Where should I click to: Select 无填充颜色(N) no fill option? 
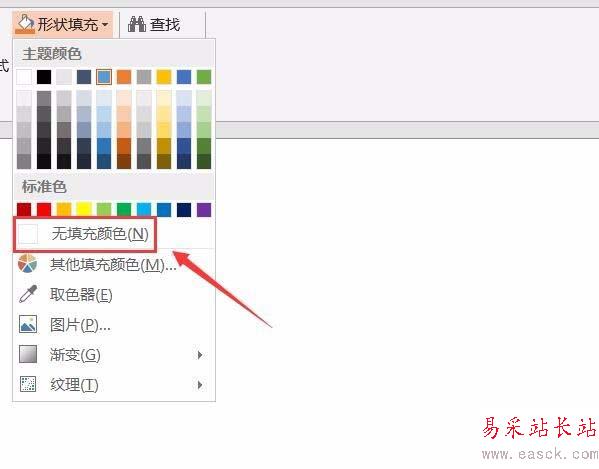point(86,234)
